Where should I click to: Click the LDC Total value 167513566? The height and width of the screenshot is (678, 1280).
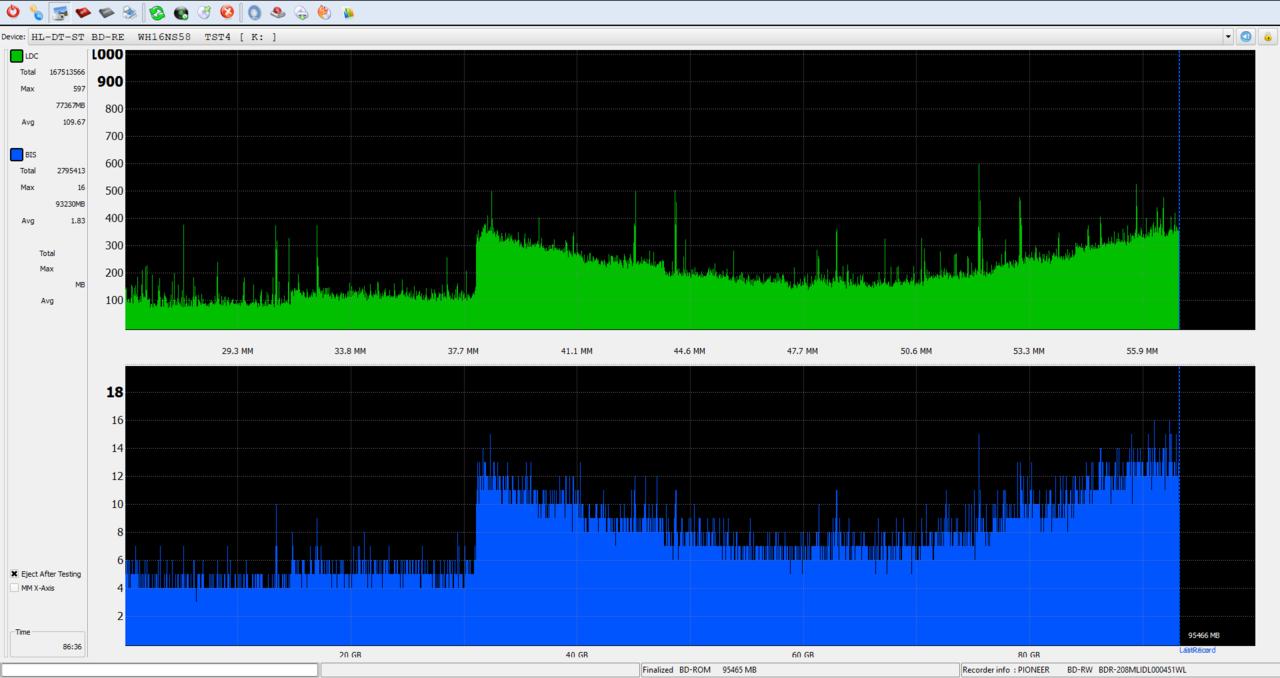click(67, 72)
